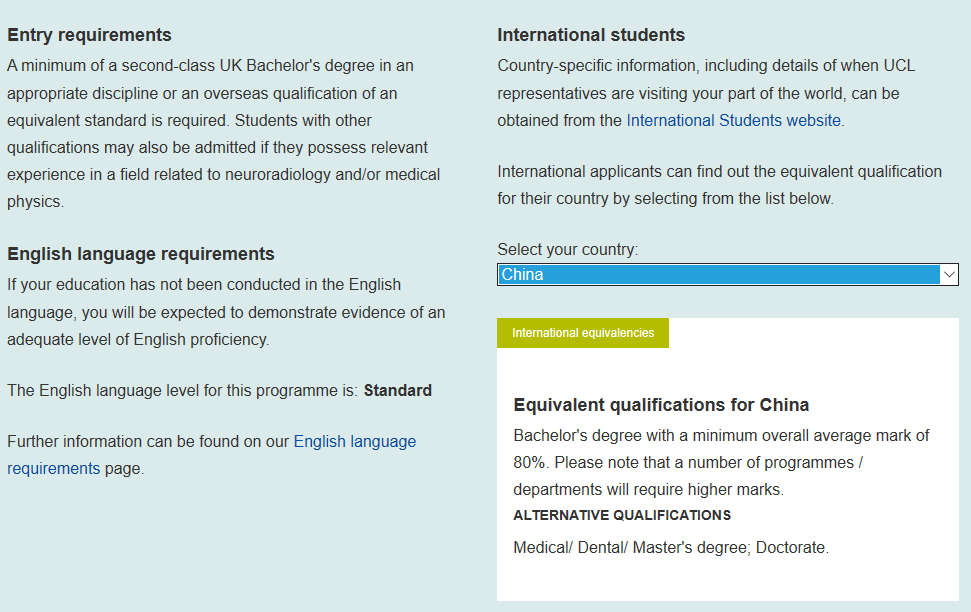Click the Equivalent qualifications for China heading
Image resolution: width=971 pixels, height=612 pixels.
[x=661, y=405]
